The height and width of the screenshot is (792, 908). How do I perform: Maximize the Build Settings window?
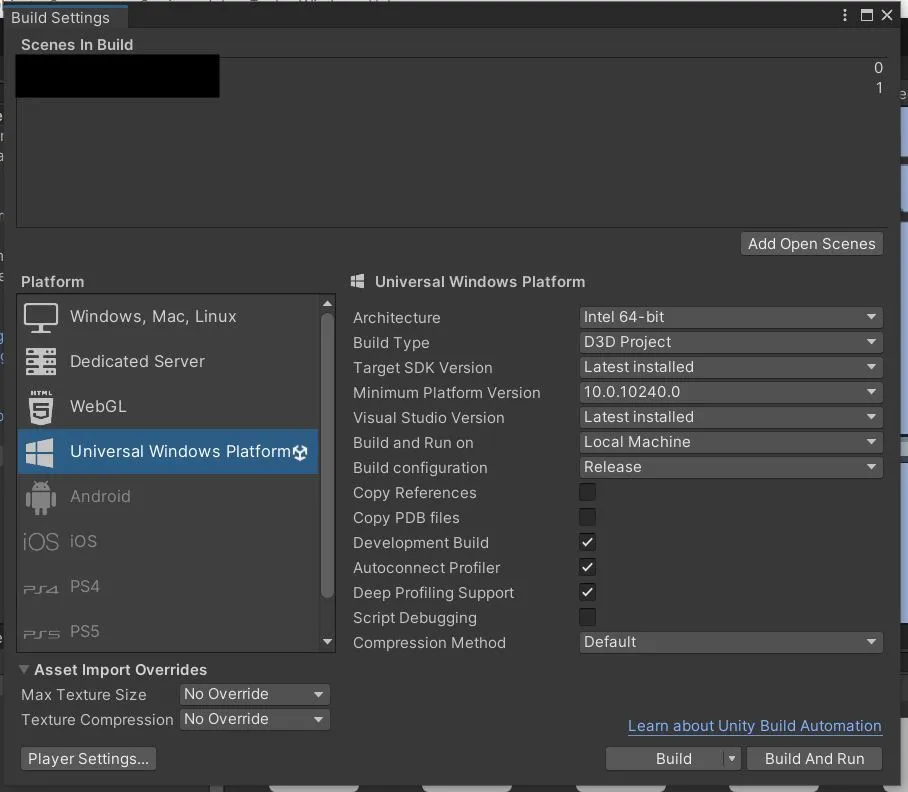point(866,15)
